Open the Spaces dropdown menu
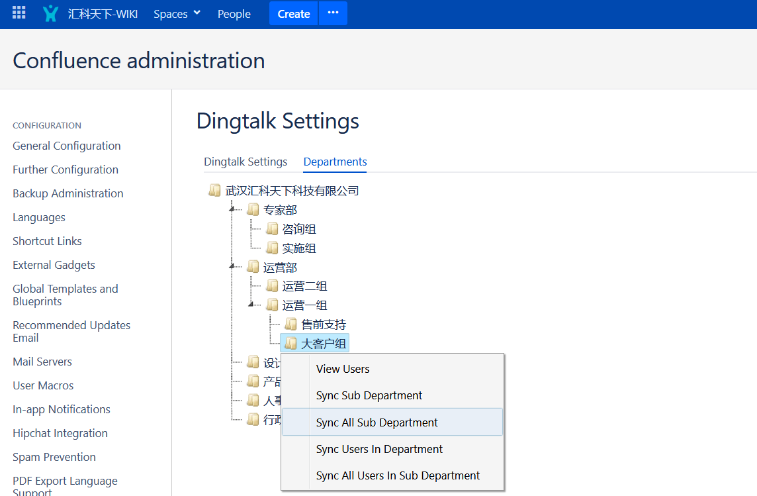The image size is (757, 496). click(x=176, y=14)
